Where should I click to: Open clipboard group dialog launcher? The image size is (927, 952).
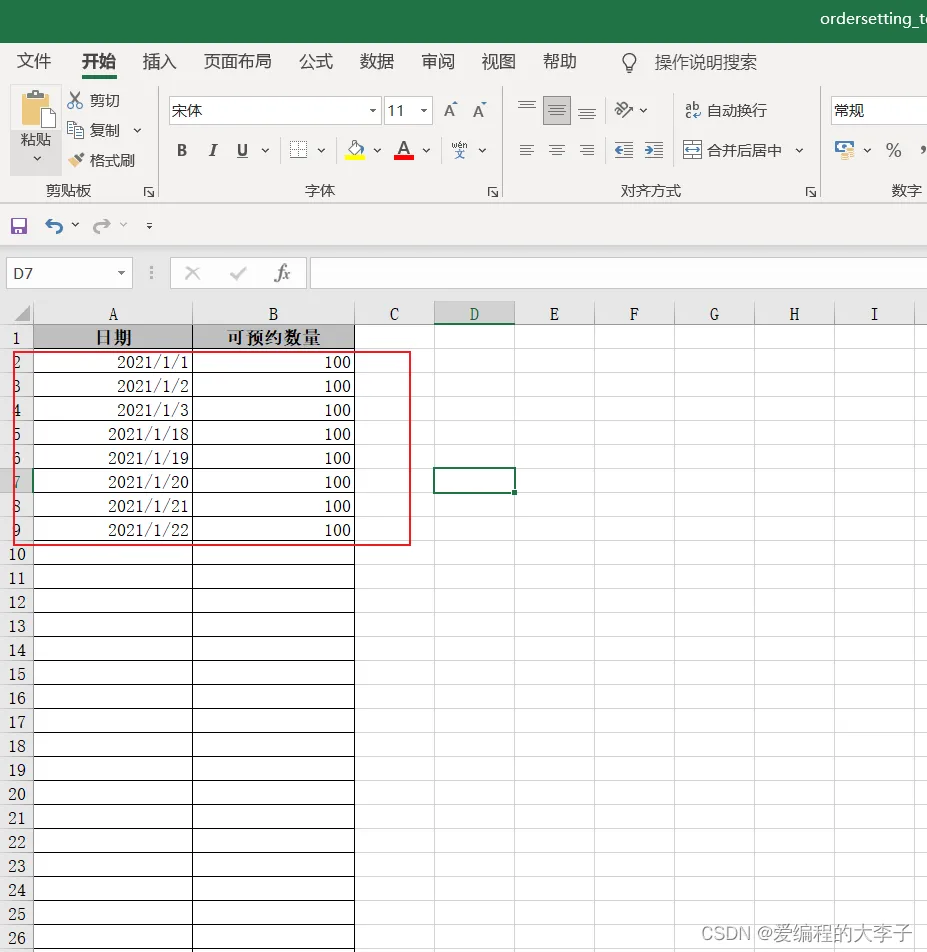[149, 192]
